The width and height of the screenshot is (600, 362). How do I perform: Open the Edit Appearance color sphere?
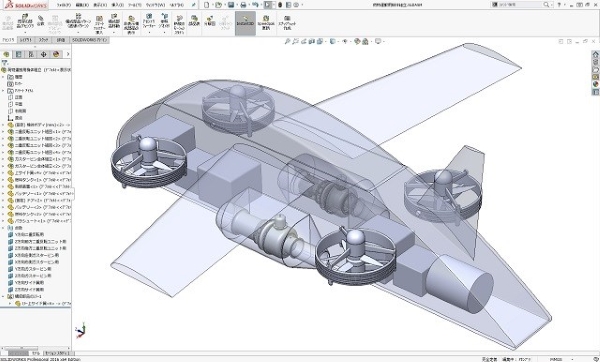357,41
